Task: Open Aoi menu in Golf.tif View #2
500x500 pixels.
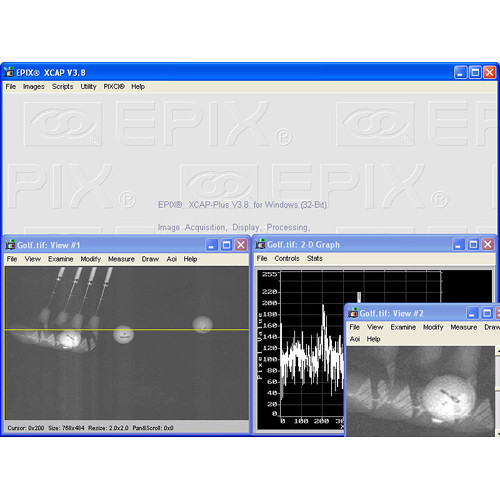Action: click(355, 339)
